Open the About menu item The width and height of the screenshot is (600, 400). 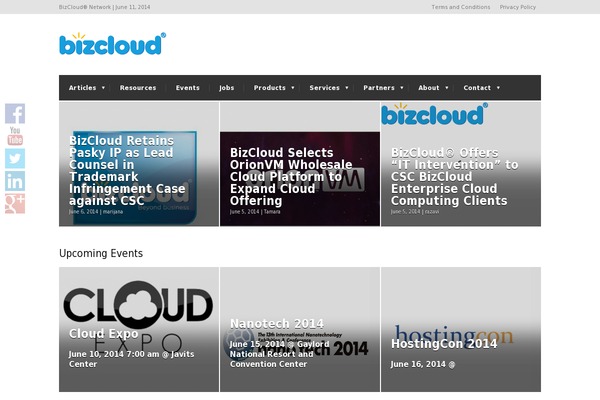(x=429, y=88)
